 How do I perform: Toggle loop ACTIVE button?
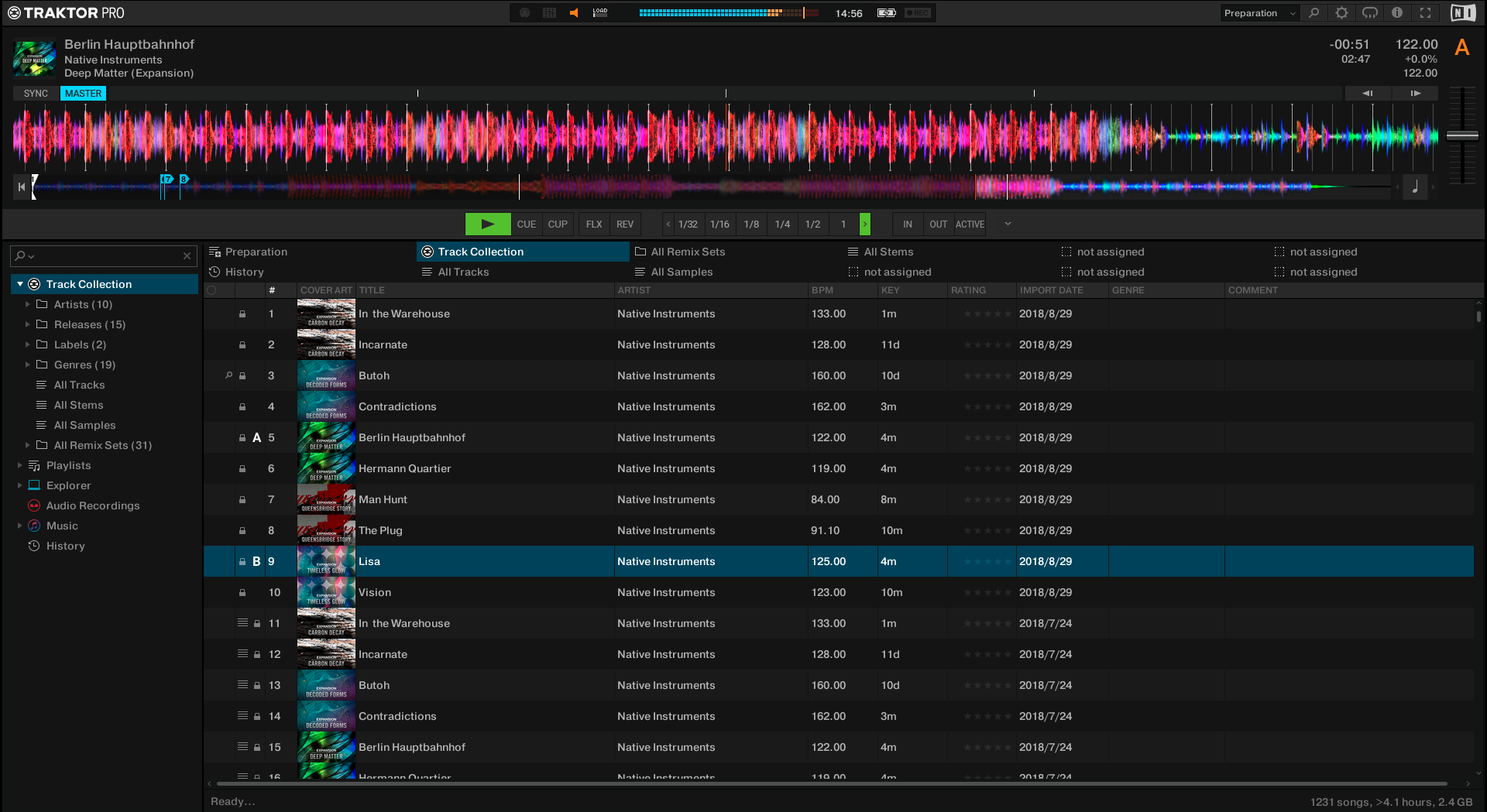(970, 224)
